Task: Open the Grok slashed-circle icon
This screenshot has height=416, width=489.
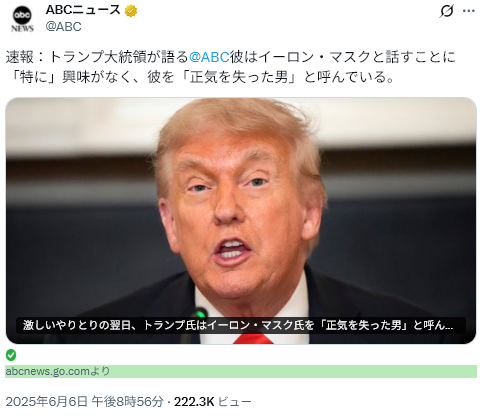Action: 446,11
